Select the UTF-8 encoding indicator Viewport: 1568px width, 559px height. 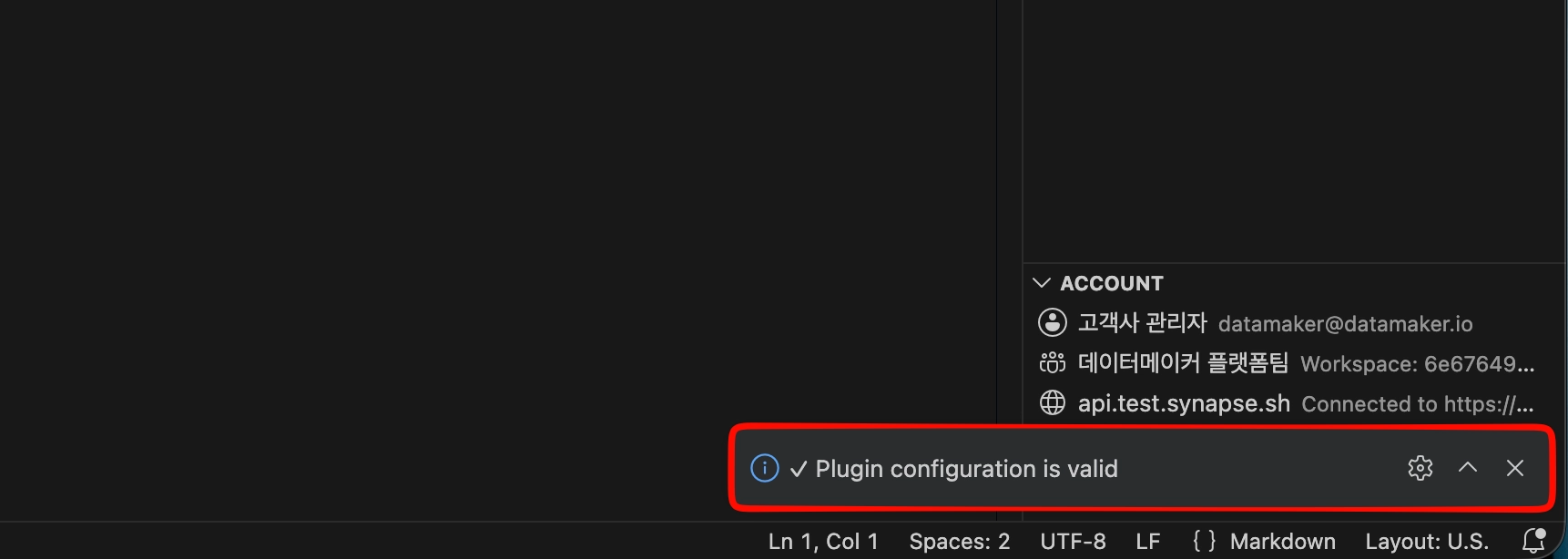1073,542
